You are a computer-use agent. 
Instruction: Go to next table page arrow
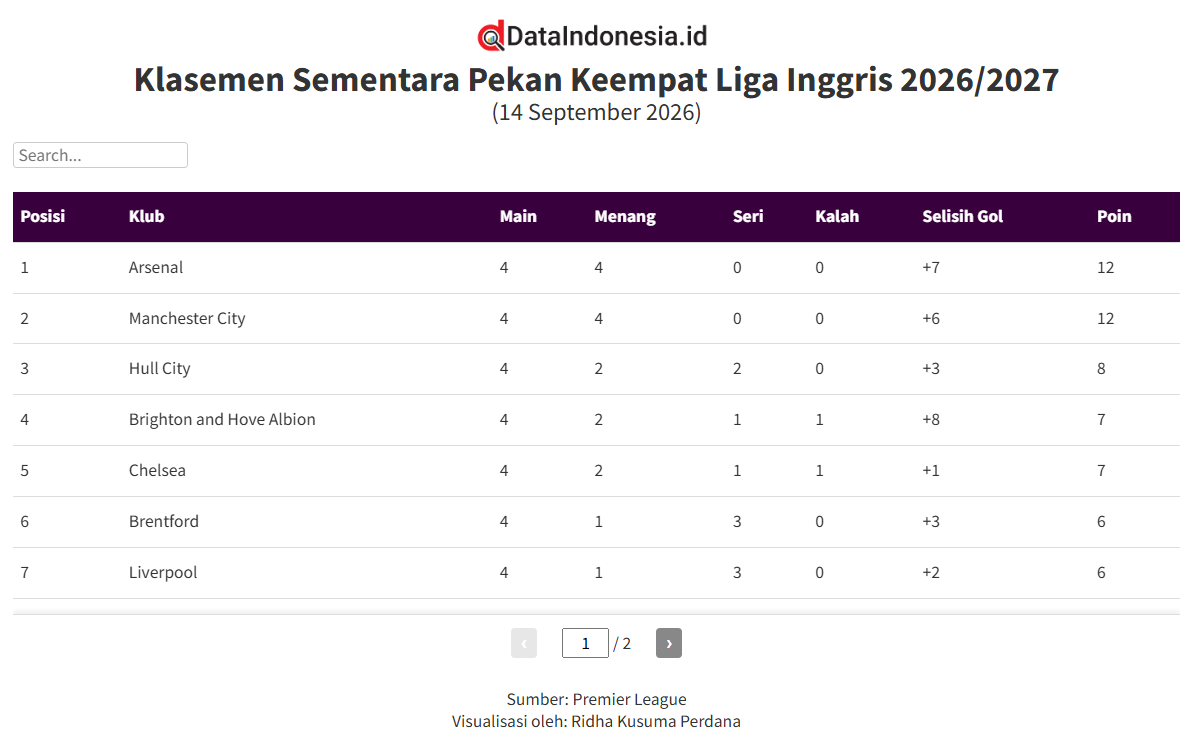(669, 643)
